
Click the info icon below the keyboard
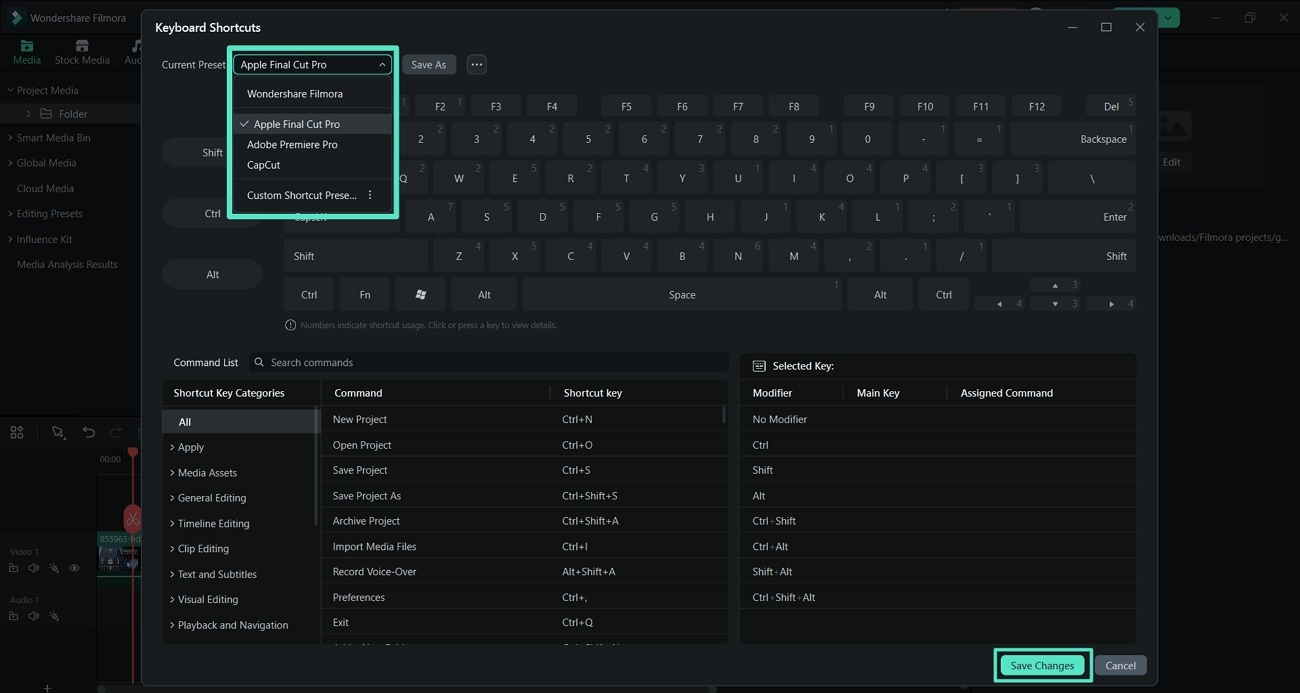click(x=291, y=325)
